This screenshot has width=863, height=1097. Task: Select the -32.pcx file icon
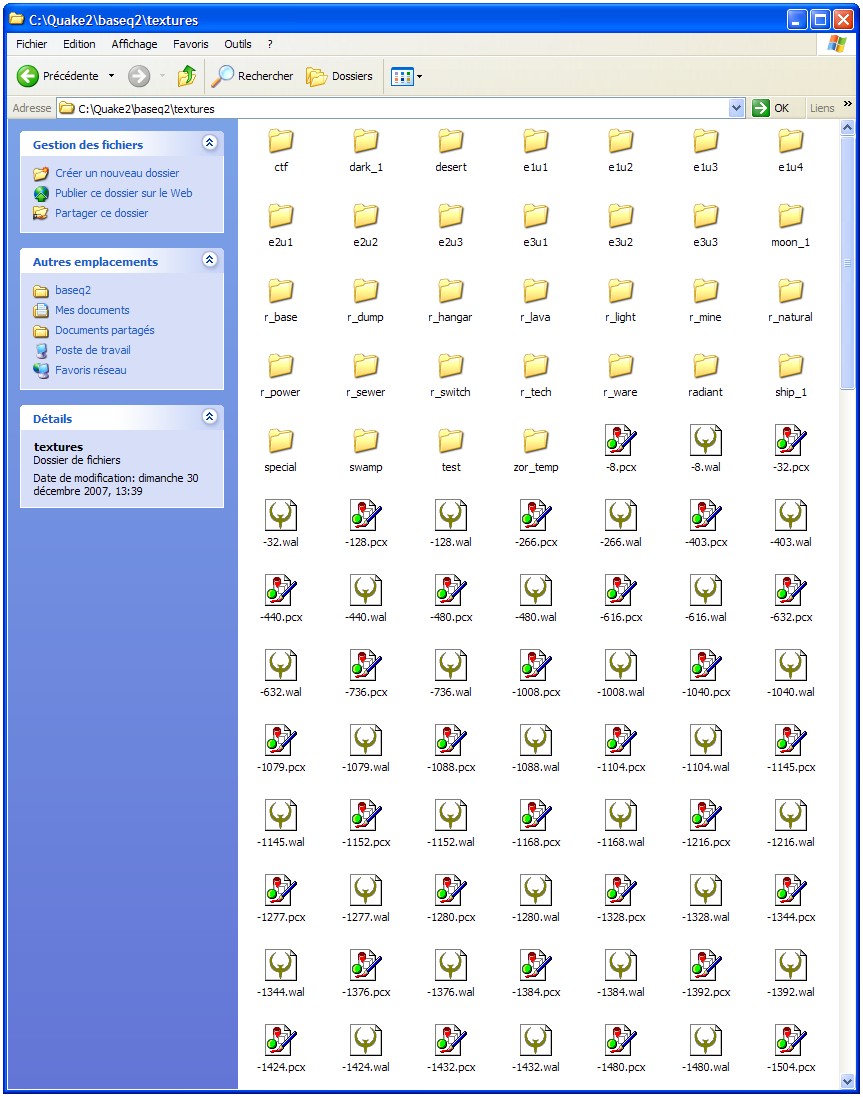tap(791, 441)
